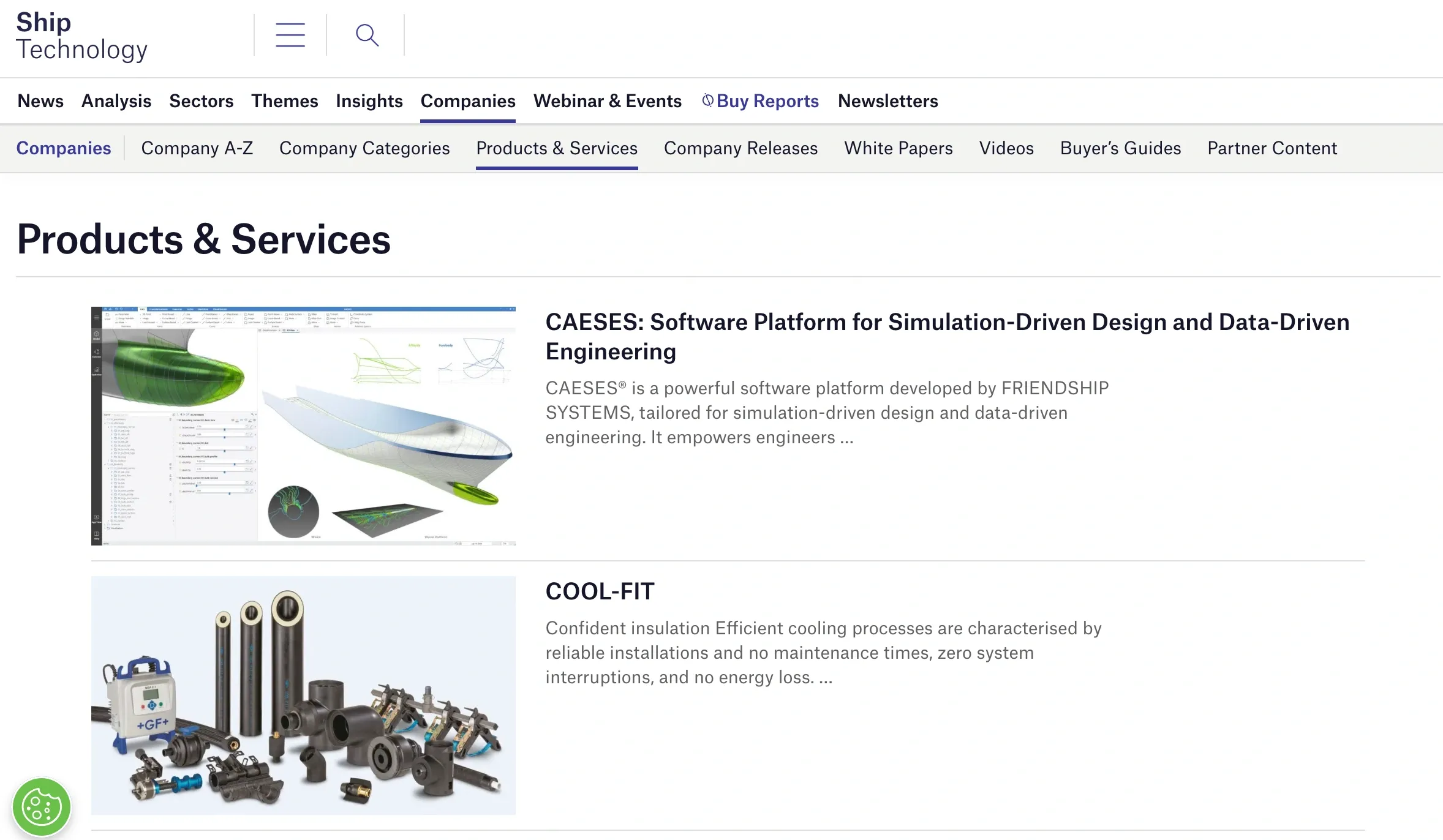Go to the Newsletters page

pyautogui.click(x=887, y=101)
